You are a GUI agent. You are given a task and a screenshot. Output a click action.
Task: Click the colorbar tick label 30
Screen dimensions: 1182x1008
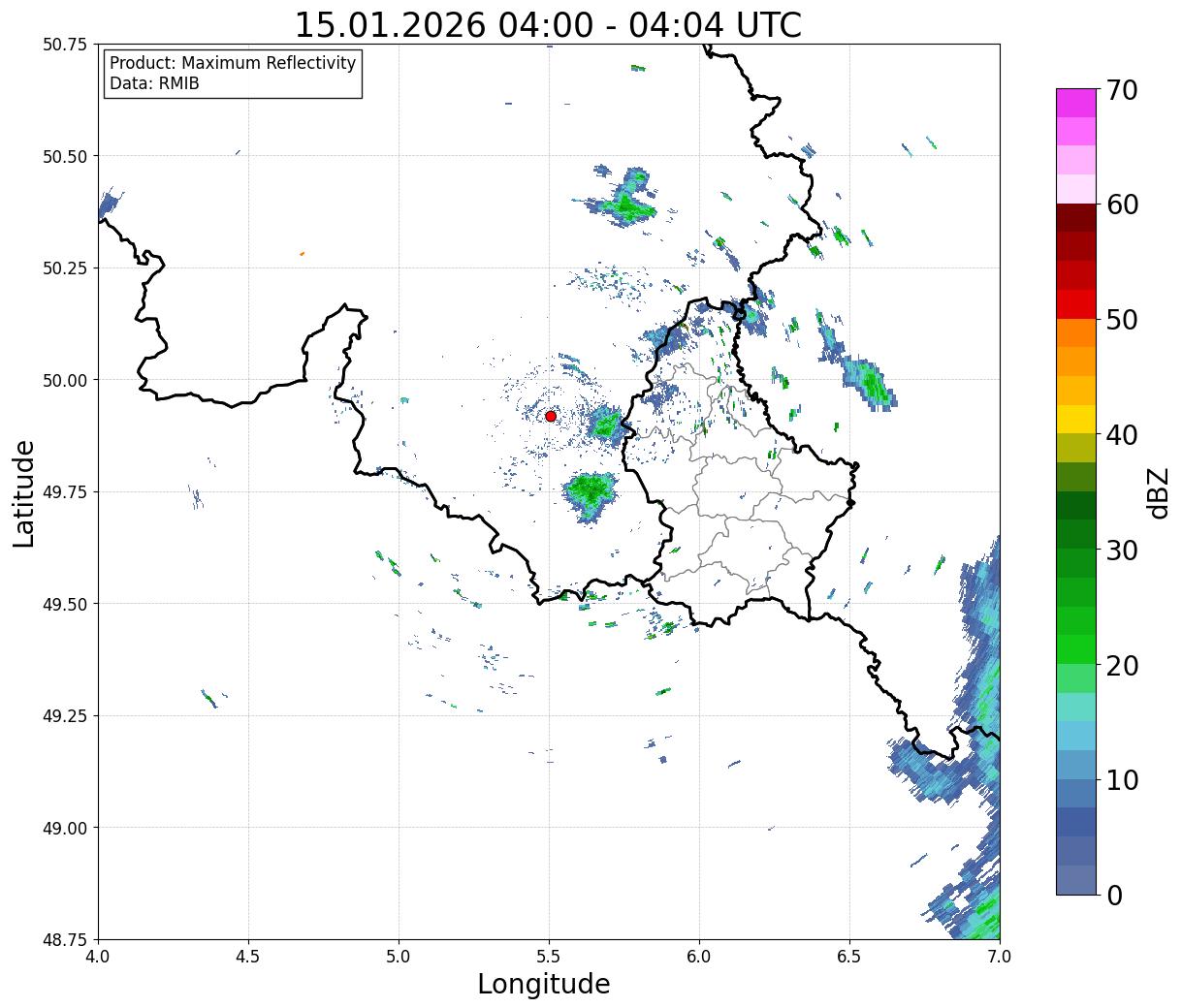point(1122,550)
